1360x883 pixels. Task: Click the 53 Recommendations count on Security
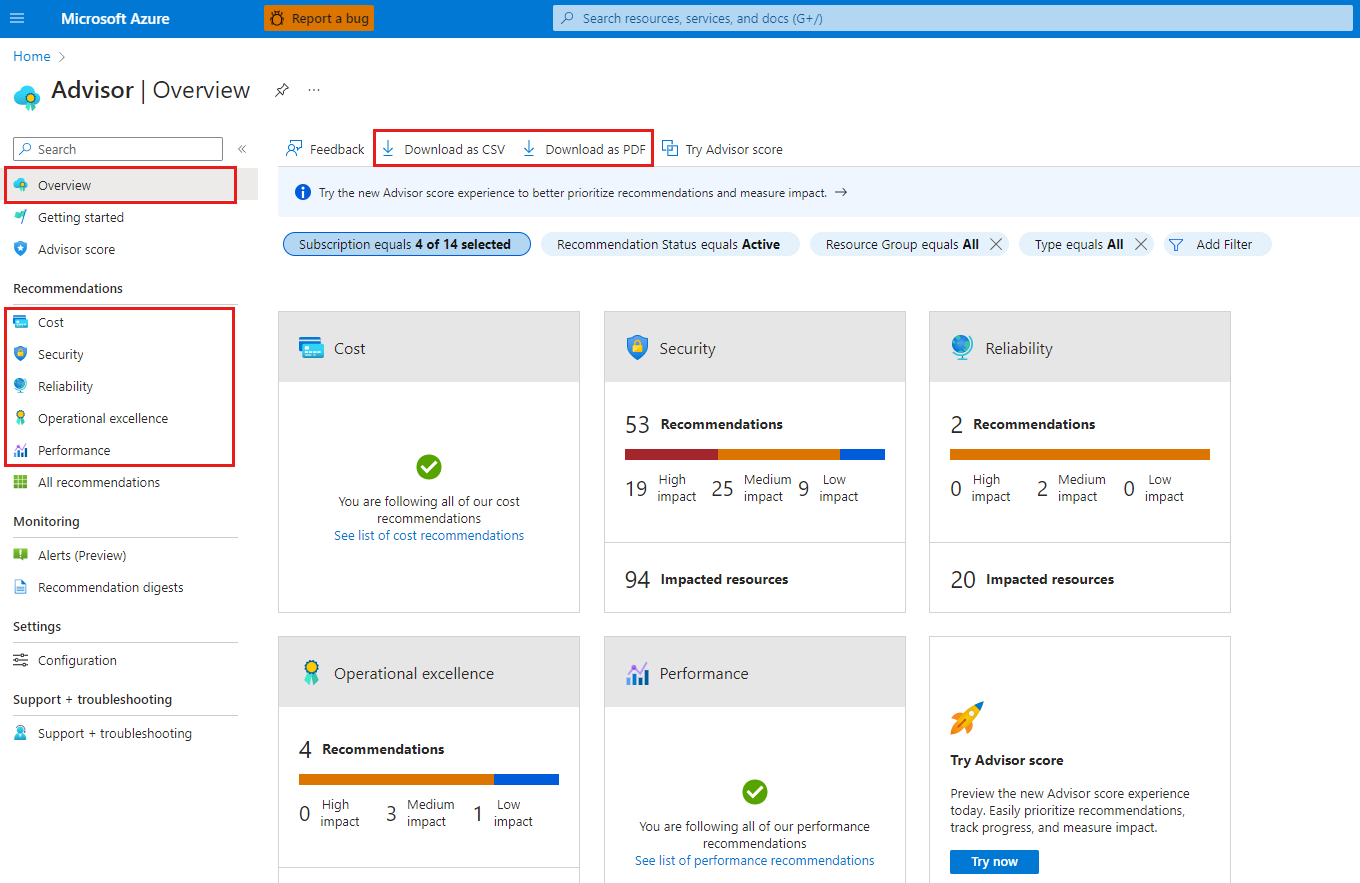(704, 424)
